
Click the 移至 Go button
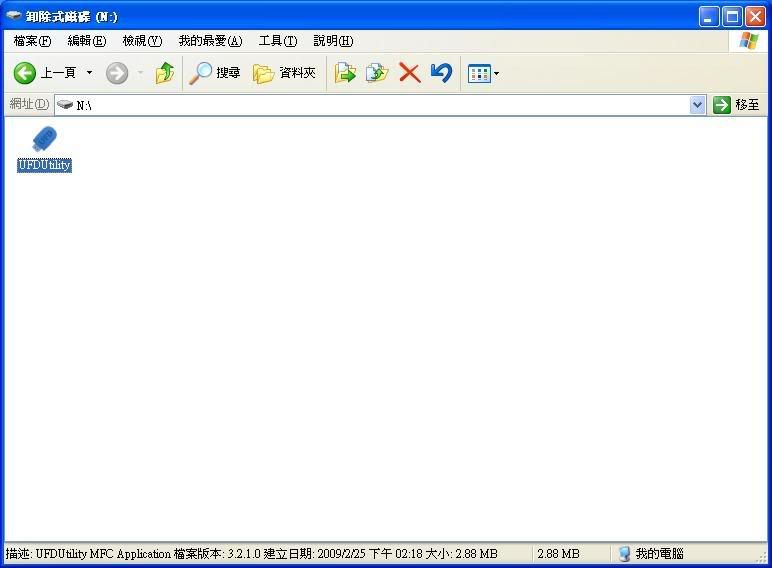tap(736, 105)
